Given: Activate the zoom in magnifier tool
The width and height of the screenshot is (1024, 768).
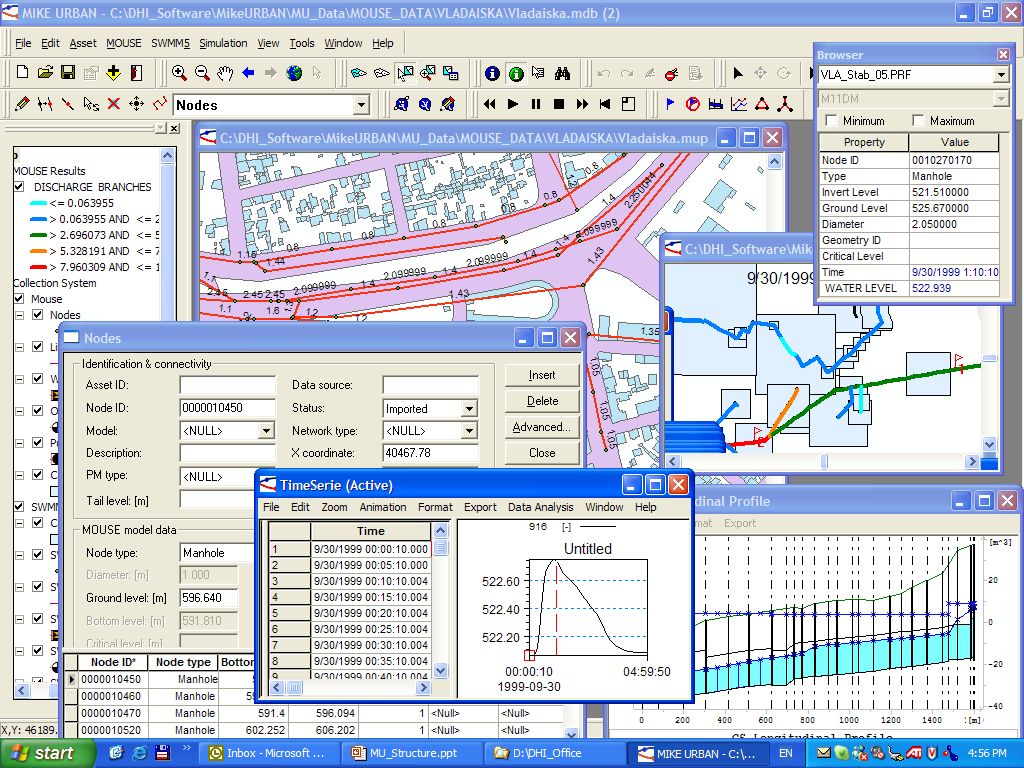Looking at the screenshot, I should [179, 72].
